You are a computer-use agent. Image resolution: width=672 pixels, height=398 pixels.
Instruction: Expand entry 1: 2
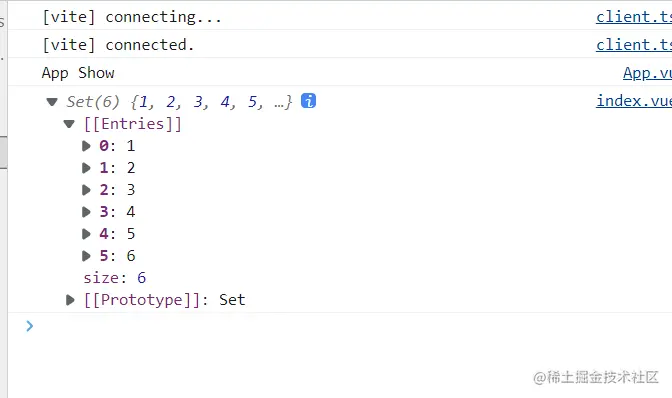[86, 168]
